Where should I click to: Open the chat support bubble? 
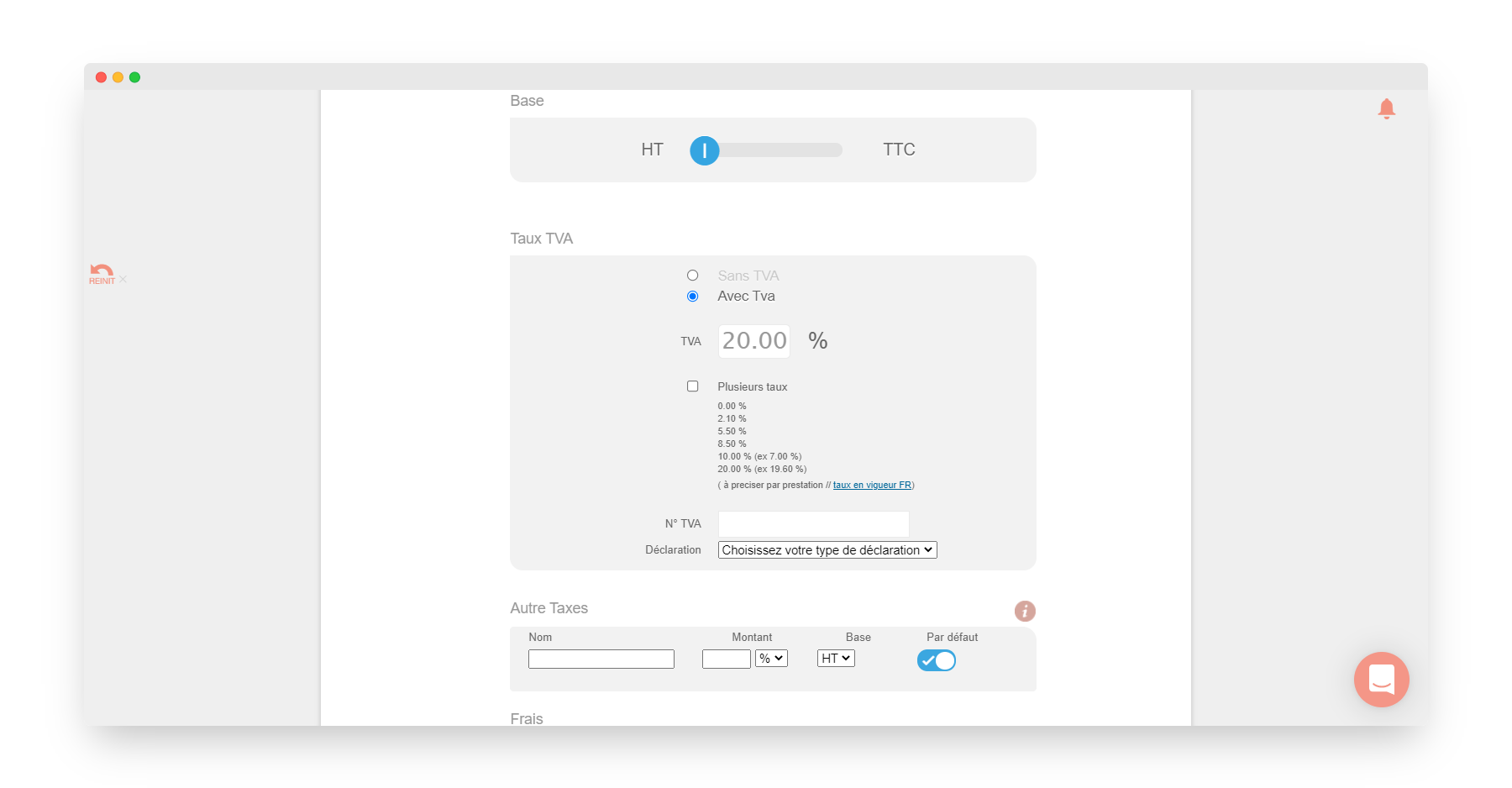[1382, 680]
